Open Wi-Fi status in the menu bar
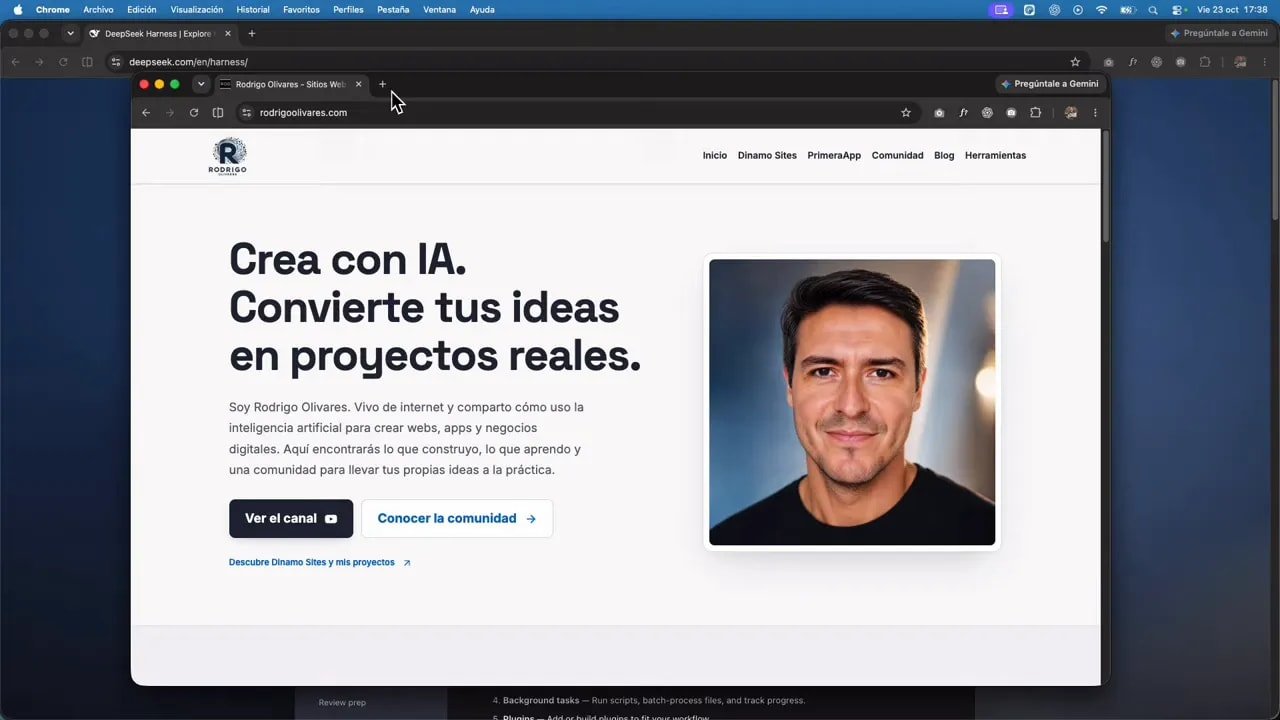The width and height of the screenshot is (1280, 720). (1102, 10)
